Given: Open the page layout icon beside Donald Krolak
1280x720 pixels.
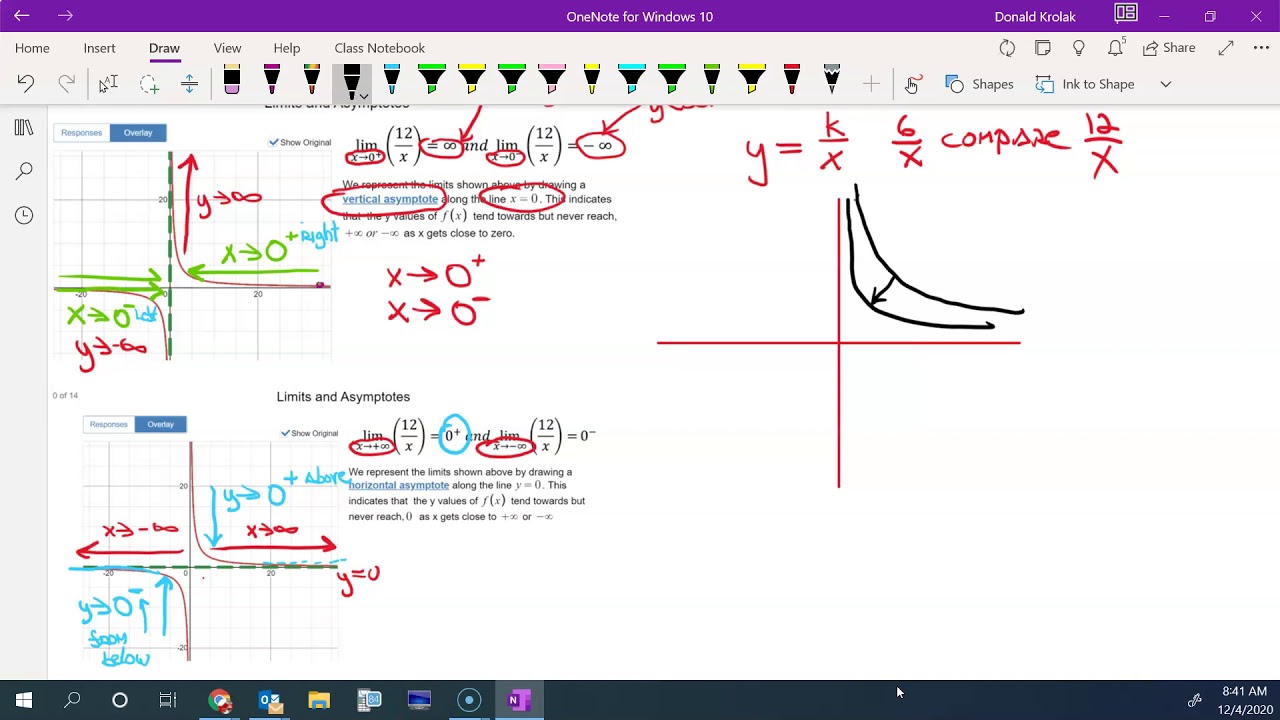Looking at the screenshot, I should tap(1126, 14).
